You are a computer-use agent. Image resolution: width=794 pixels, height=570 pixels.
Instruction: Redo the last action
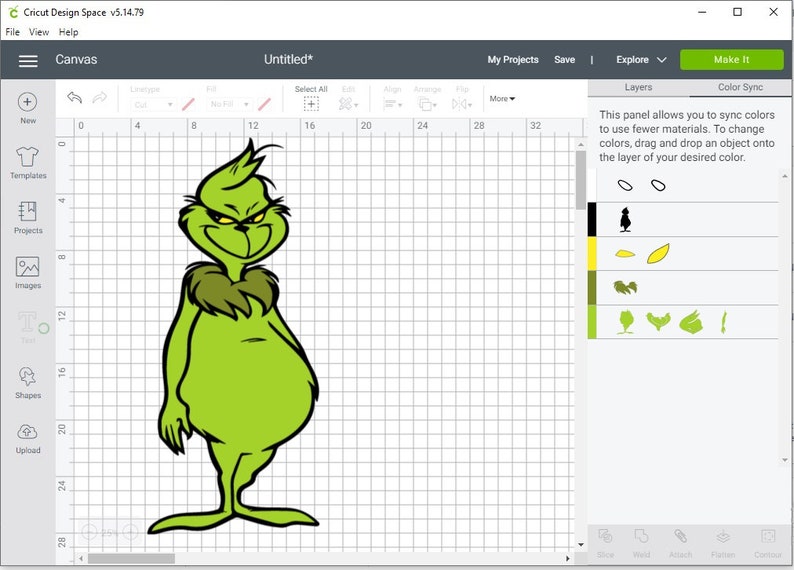tap(100, 97)
